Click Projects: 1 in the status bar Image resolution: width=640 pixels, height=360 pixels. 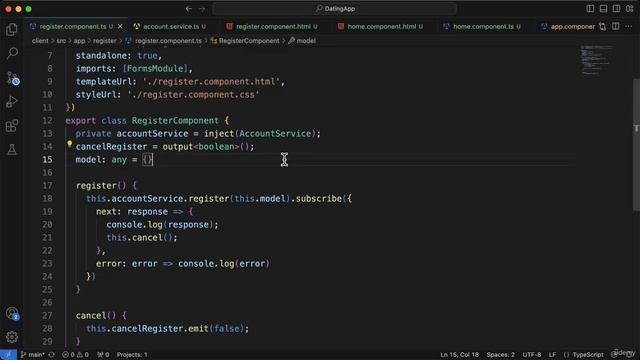132,355
